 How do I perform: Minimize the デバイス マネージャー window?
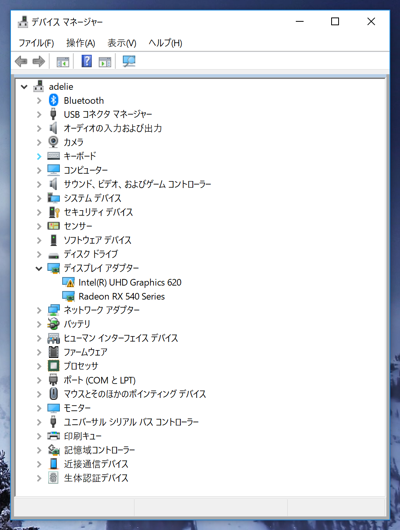pyautogui.click(x=300, y=22)
